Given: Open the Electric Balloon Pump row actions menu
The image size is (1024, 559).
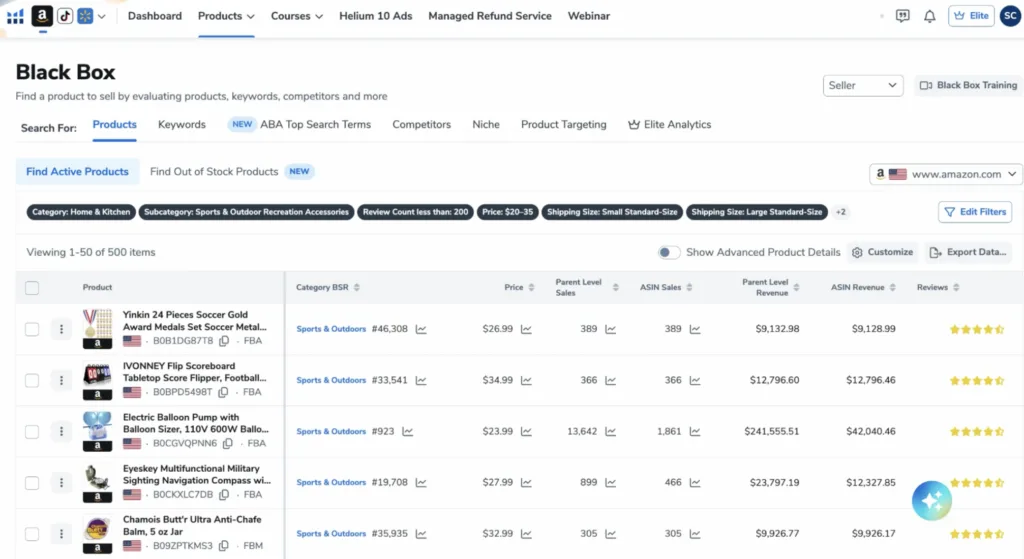Looking at the screenshot, I should 61,432.
